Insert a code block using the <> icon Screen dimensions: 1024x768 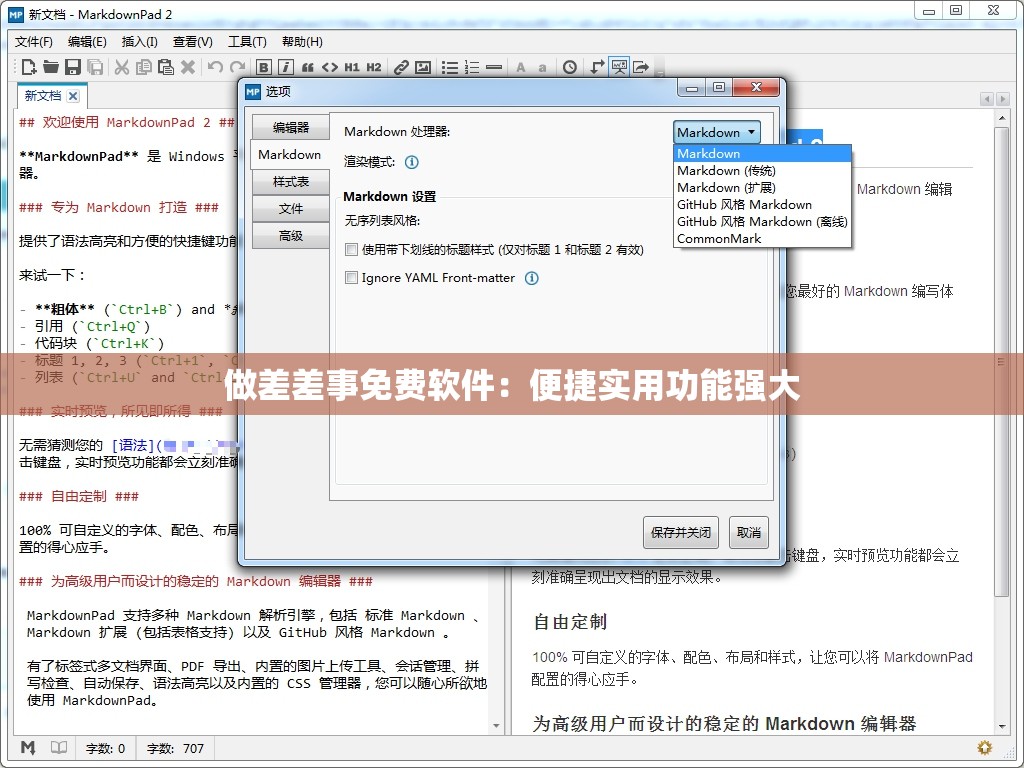pyautogui.click(x=330, y=67)
